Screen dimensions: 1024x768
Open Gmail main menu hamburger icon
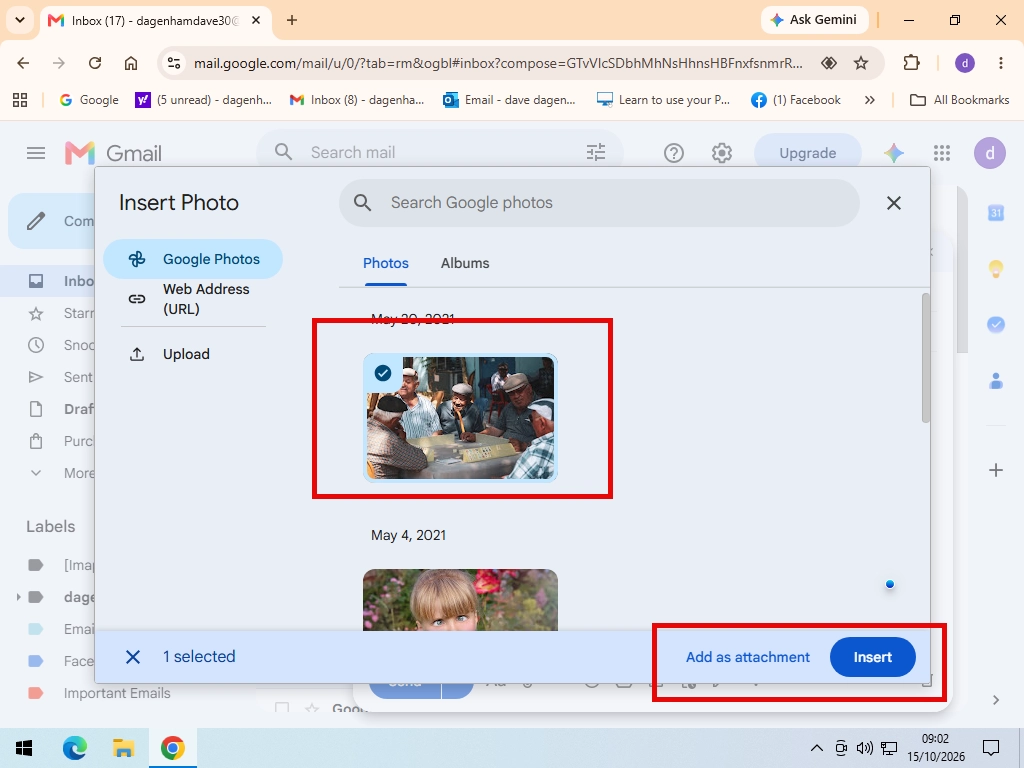click(36, 153)
